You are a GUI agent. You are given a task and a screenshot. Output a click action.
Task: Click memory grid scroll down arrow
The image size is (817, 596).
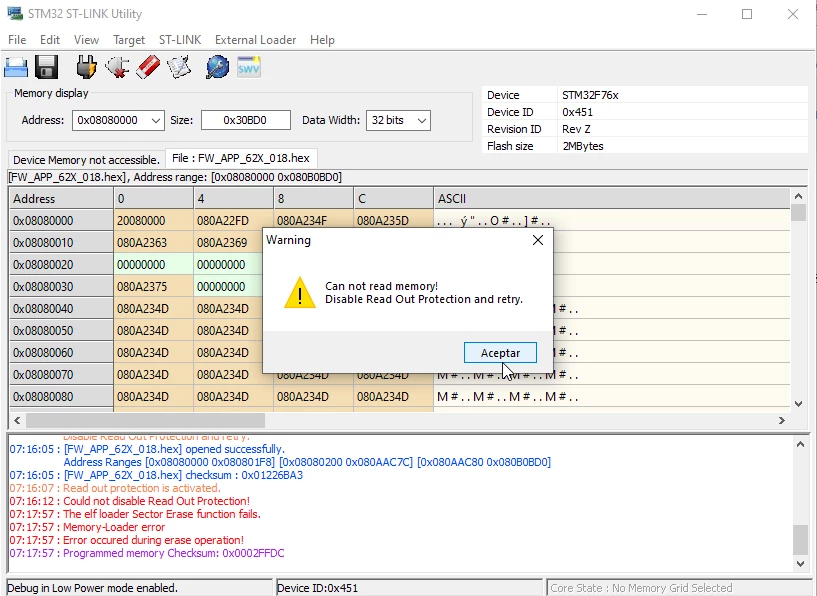click(x=798, y=404)
